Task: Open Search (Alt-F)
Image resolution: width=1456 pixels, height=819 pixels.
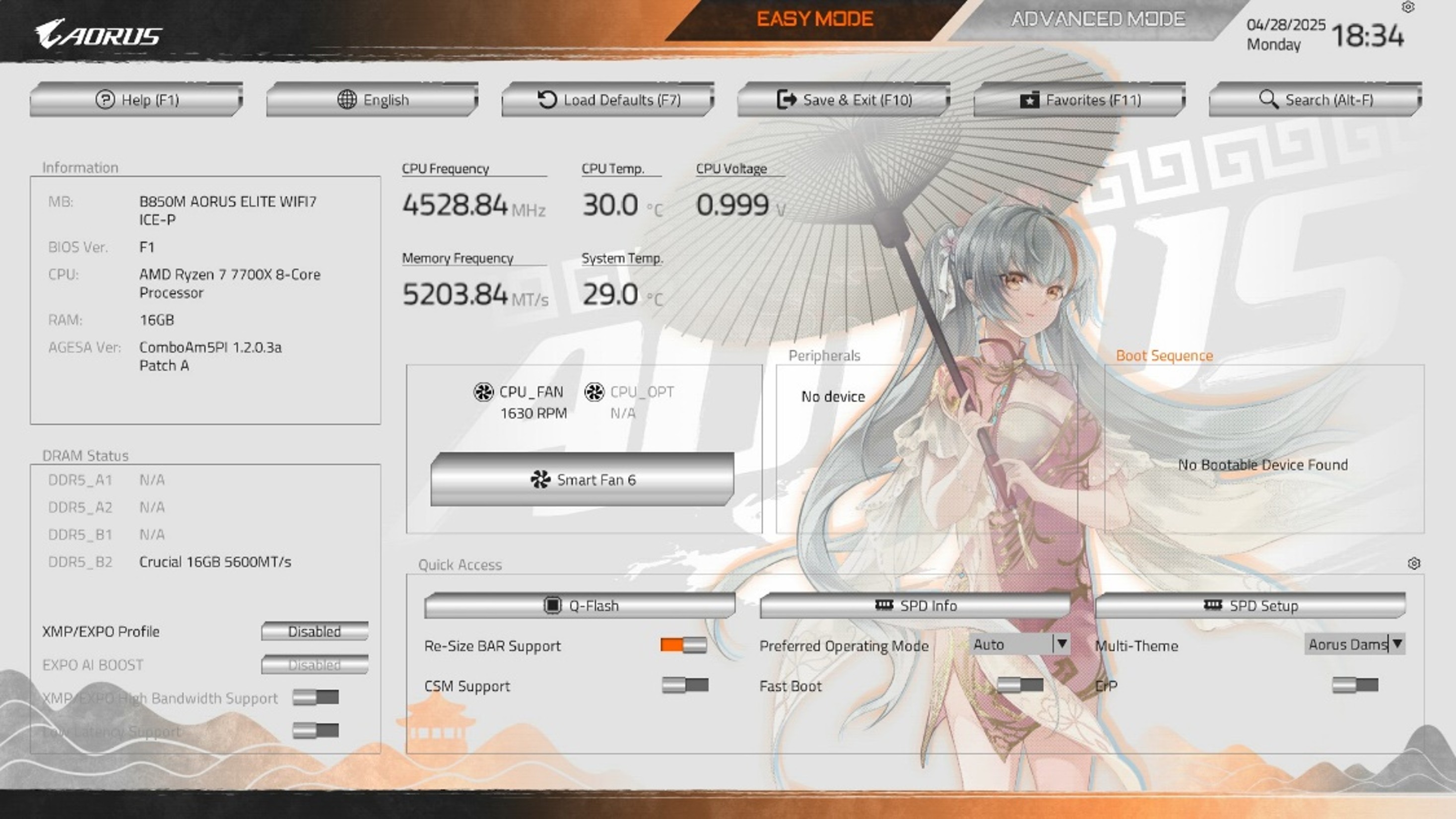Action: click(1315, 99)
